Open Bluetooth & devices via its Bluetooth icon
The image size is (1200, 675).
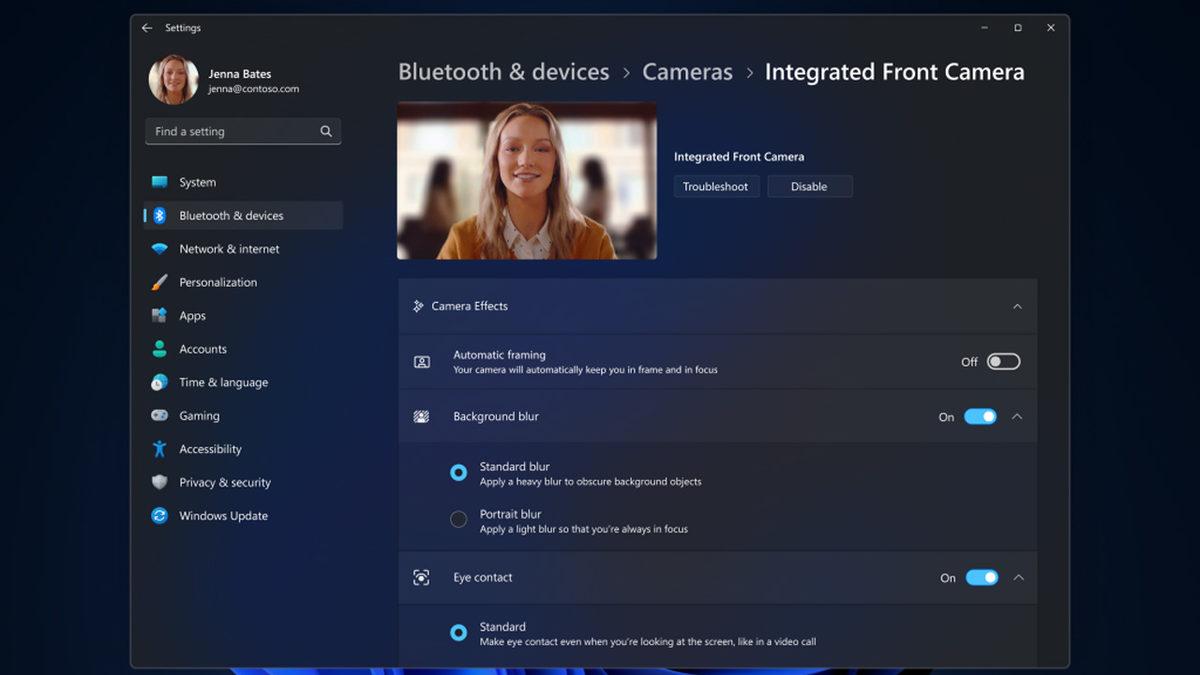pos(161,215)
